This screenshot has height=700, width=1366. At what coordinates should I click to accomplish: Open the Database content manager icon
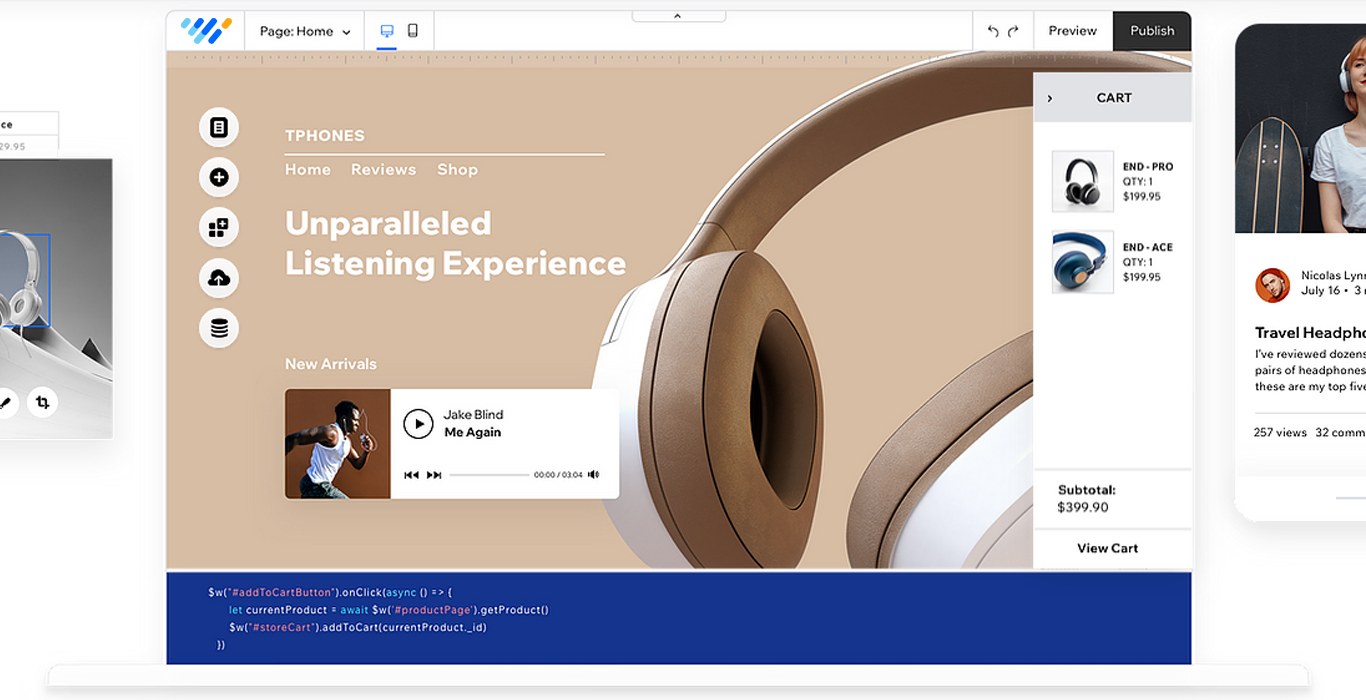[219, 328]
